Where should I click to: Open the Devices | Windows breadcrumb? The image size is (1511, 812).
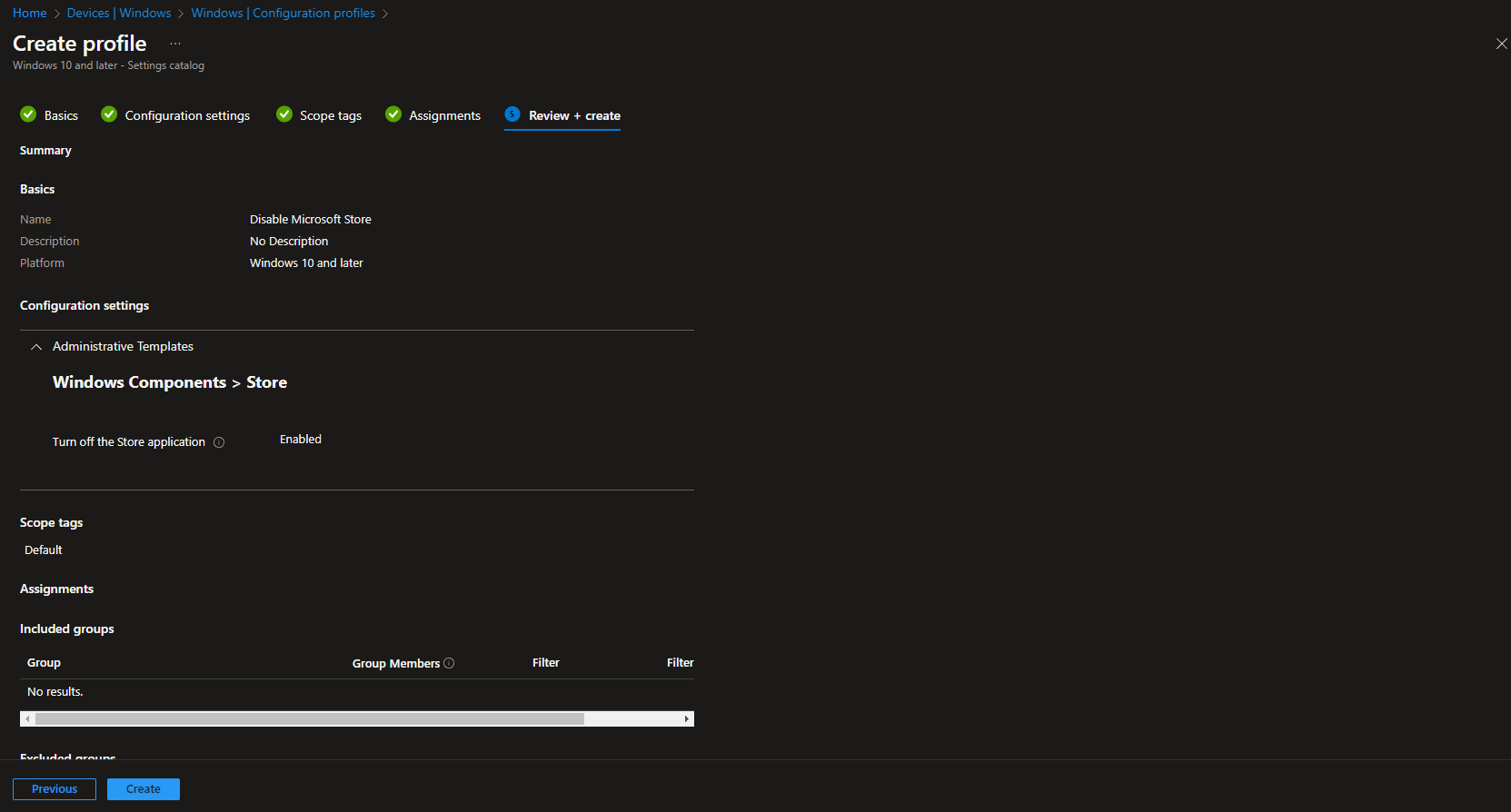click(x=119, y=13)
